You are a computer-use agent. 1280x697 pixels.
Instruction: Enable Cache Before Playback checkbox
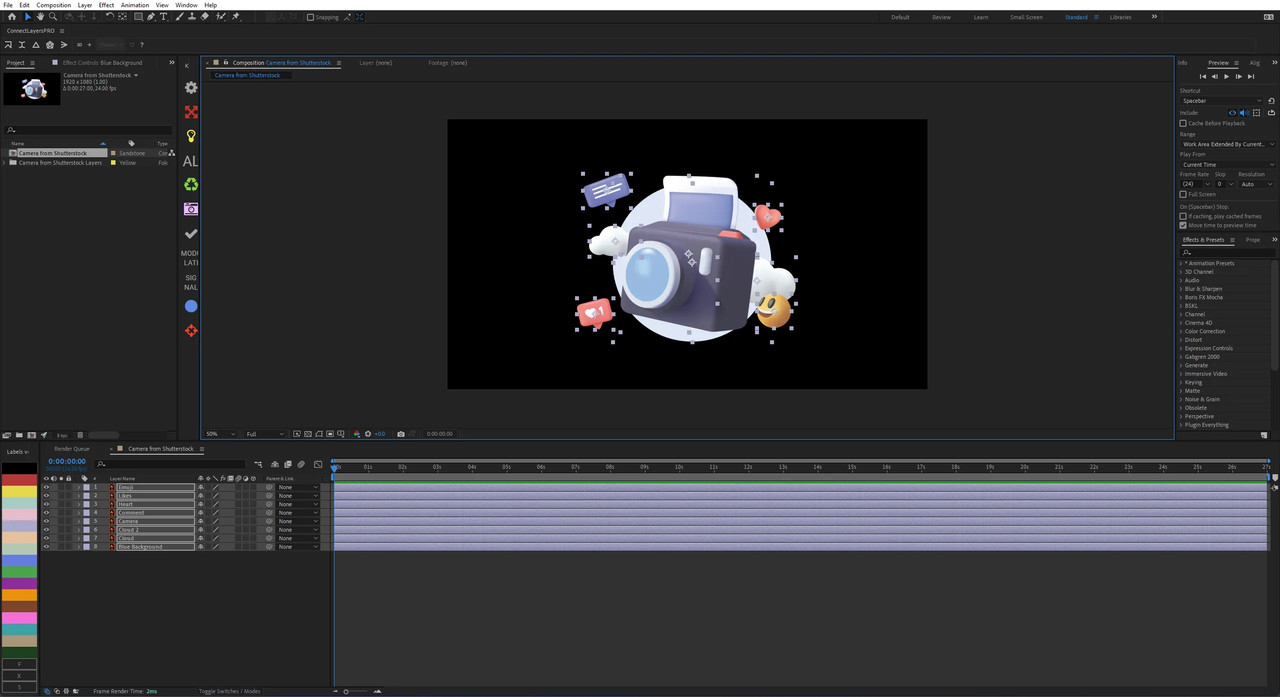(1183, 123)
